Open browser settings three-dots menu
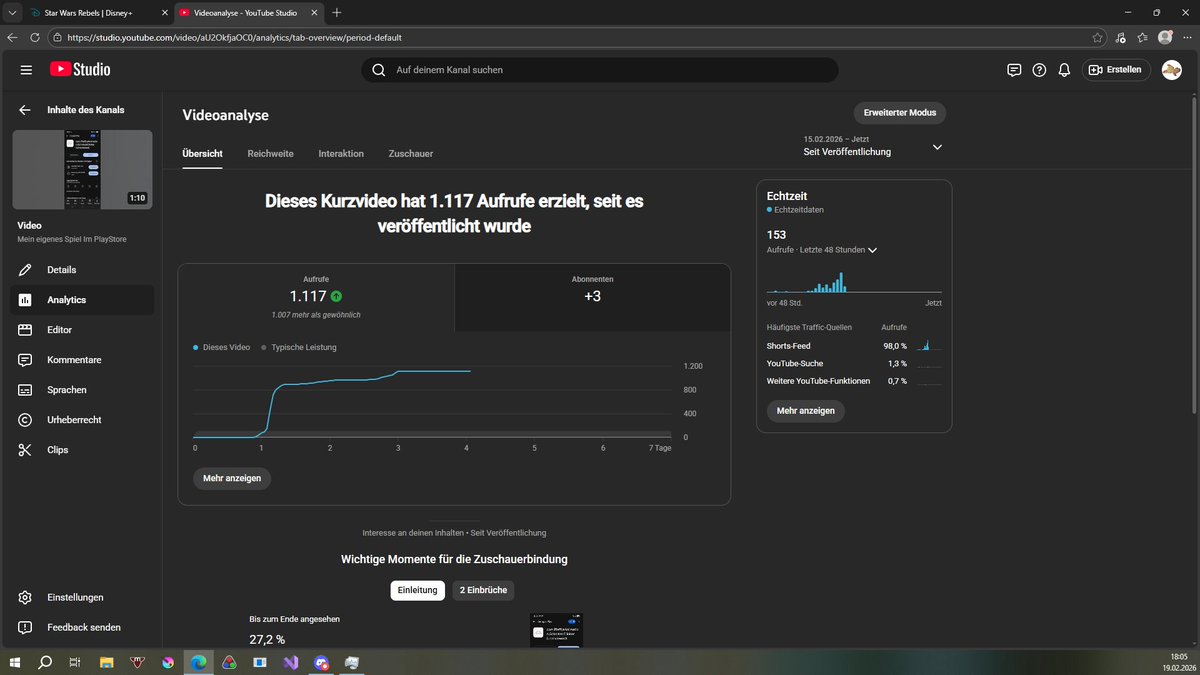This screenshot has width=1200, height=675. pyautogui.click(x=1186, y=37)
